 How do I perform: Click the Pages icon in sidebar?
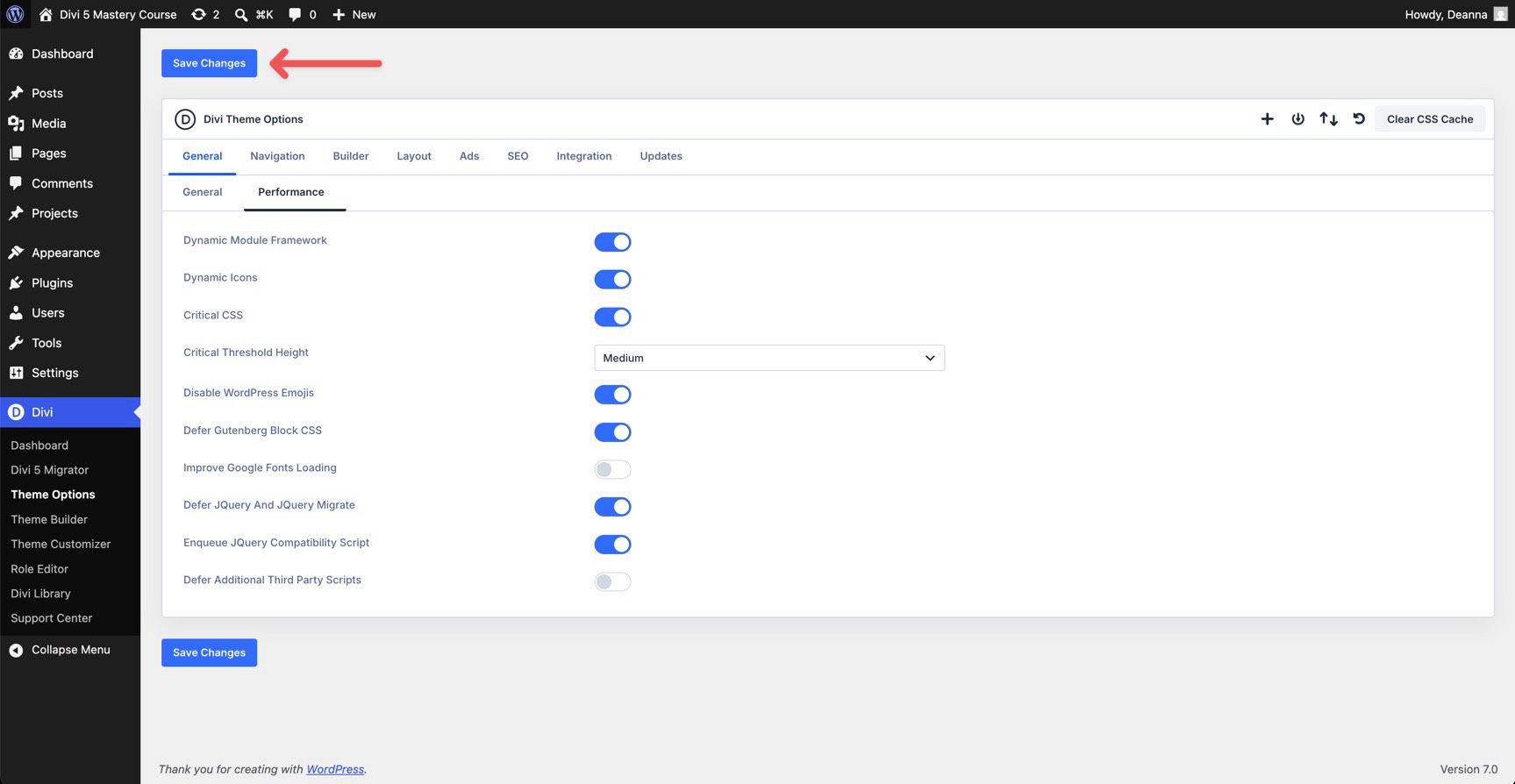click(x=16, y=153)
